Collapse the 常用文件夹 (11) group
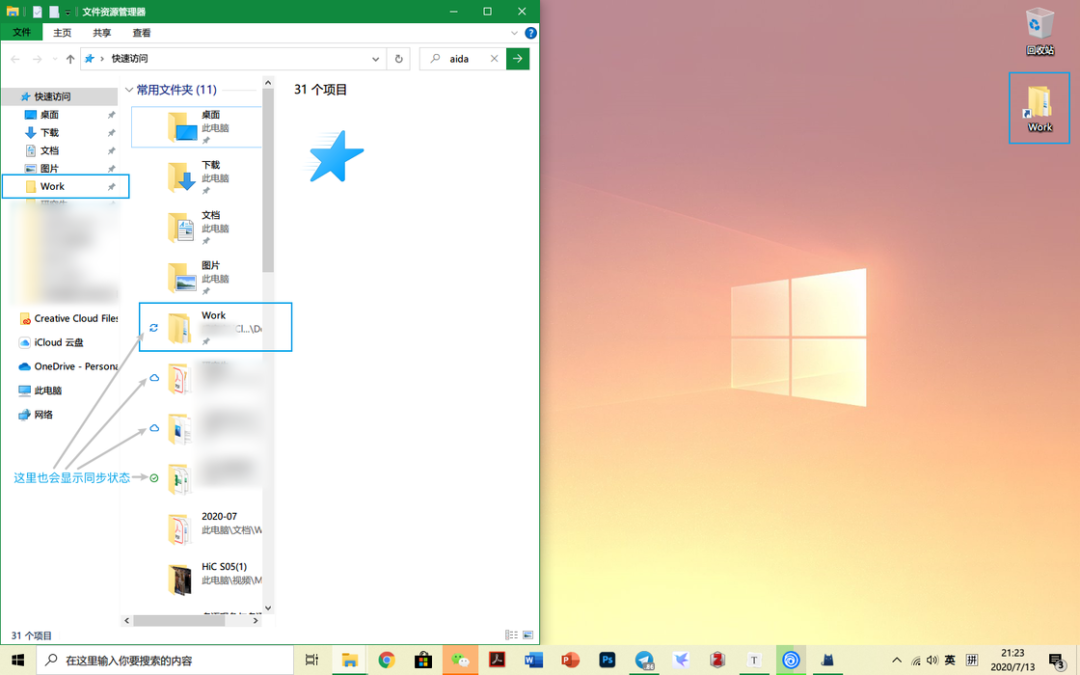The width and height of the screenshot is (1080, 675). coord(129,90)
